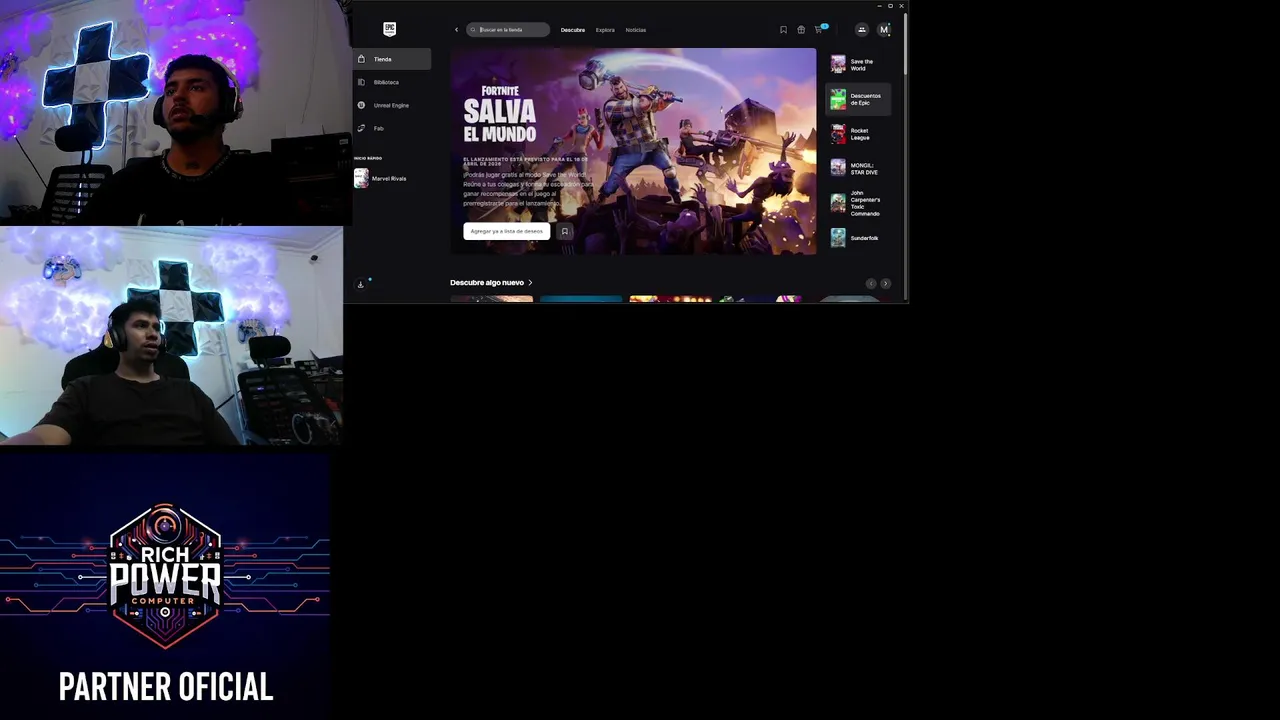The width and height of the screenshot is (1280, 720).
Task: Launch Marvel Rivals from quick start
Action: tap(381, 178)
